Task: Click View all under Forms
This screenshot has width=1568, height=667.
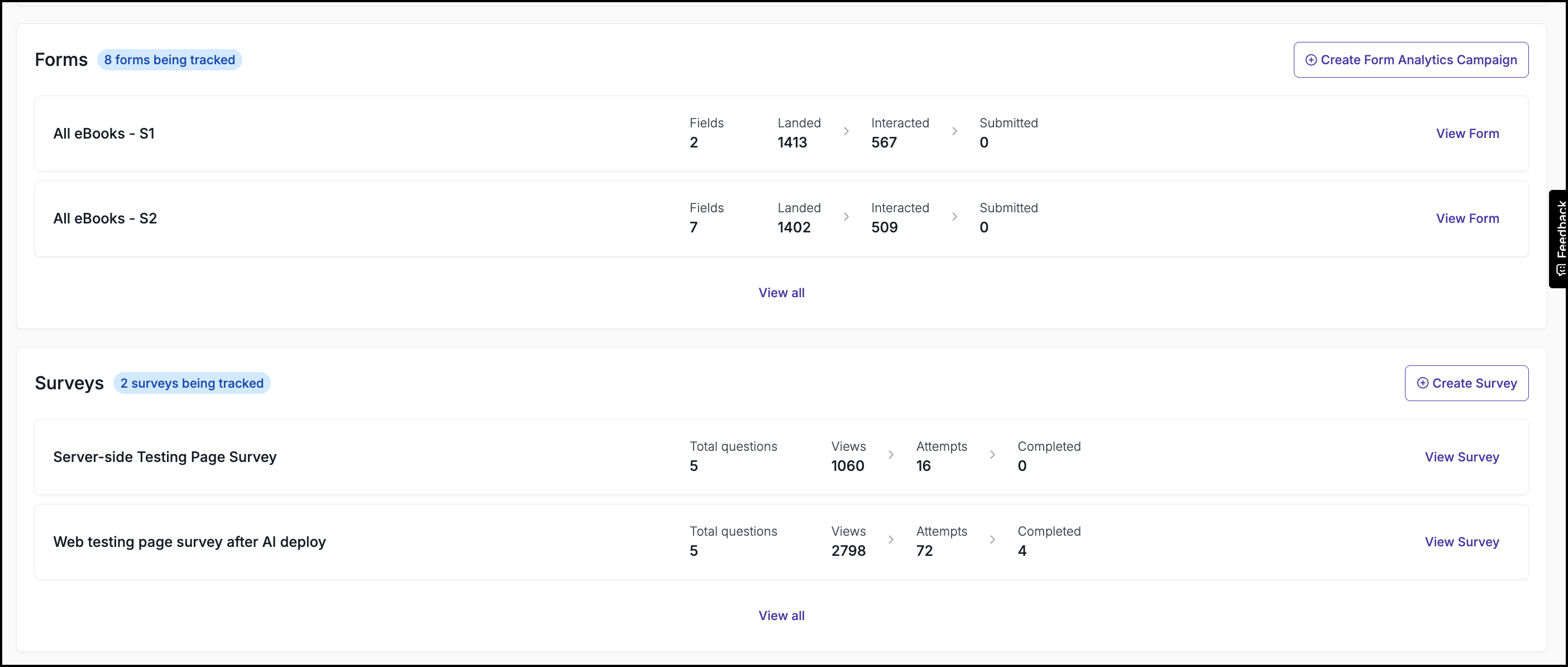Action: coord(781,292)
